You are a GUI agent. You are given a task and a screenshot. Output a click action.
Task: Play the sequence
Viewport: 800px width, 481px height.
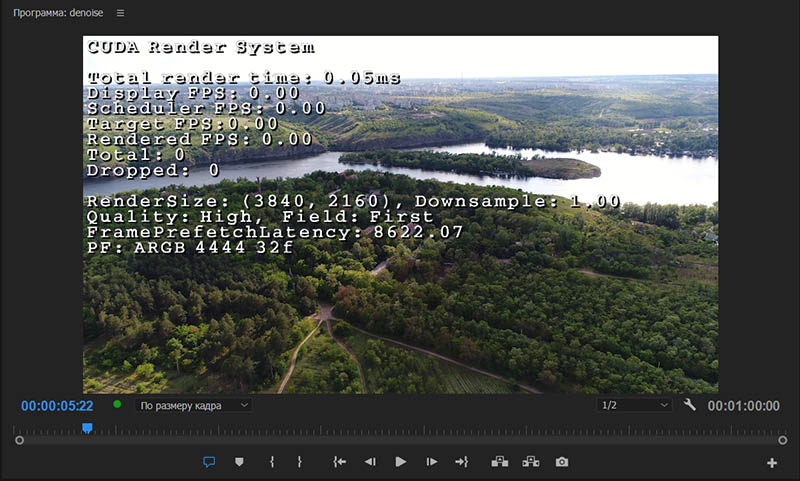[401, 462]
